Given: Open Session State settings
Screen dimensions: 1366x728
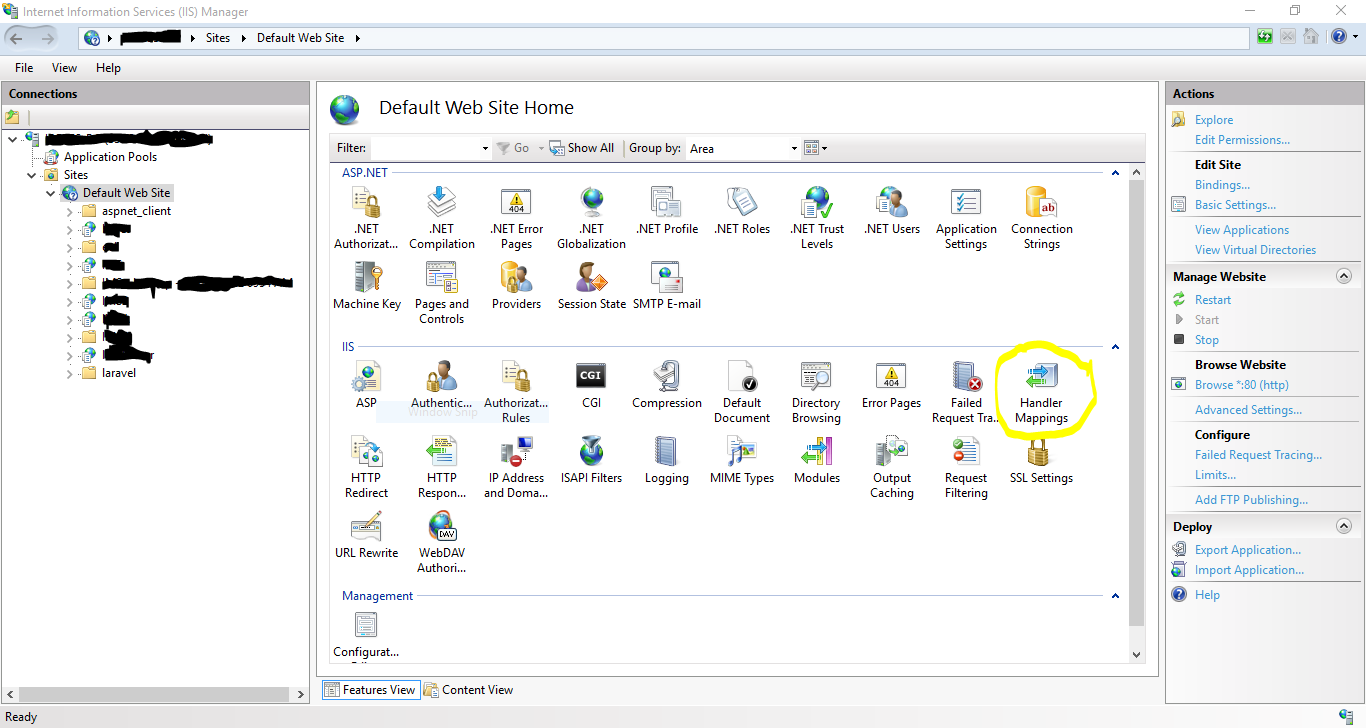Looking at the screenshot, I should [x=591, y=290].
